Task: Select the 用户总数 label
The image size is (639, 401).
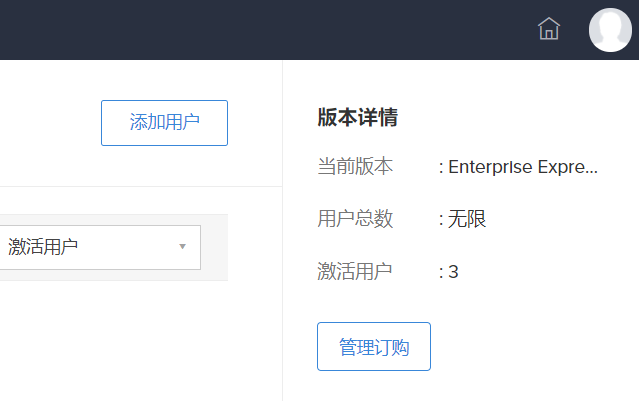Action: click(355, 219)
